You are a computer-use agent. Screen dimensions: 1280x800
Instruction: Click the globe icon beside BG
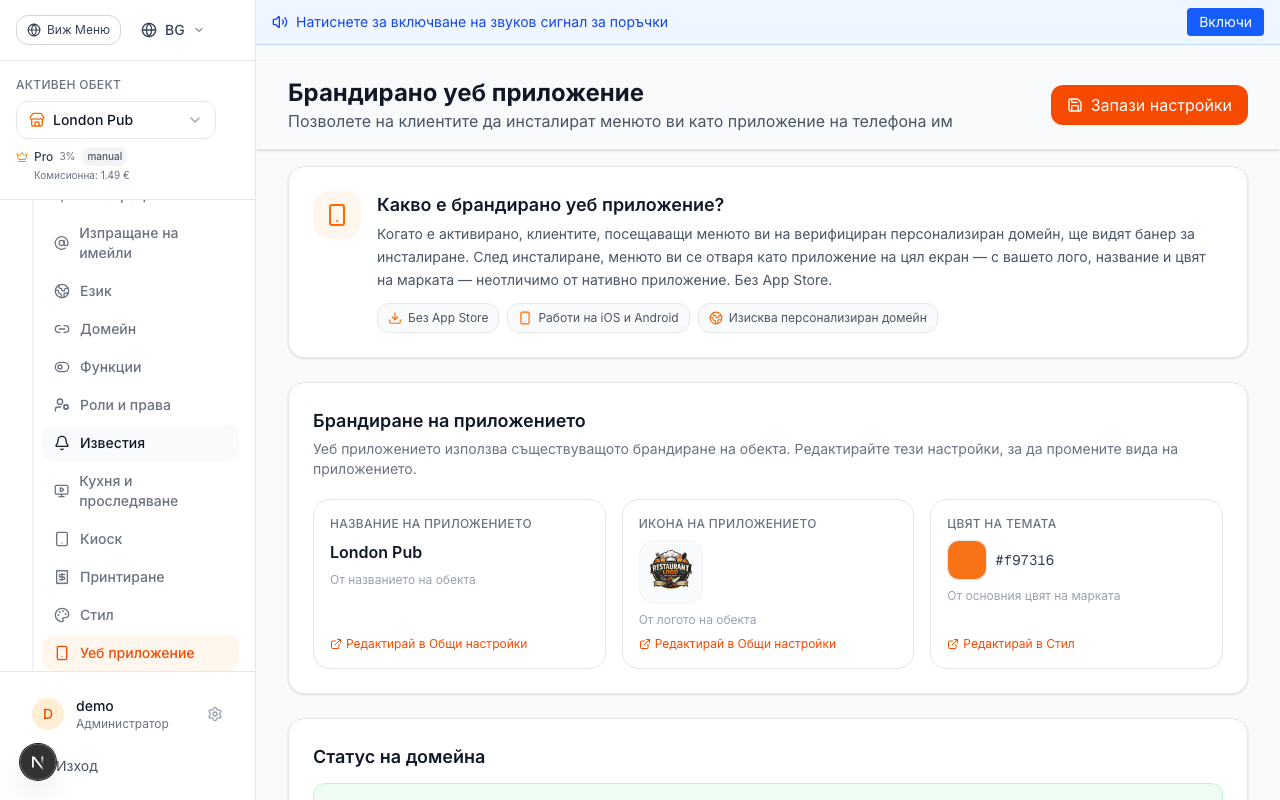(149, 30)
